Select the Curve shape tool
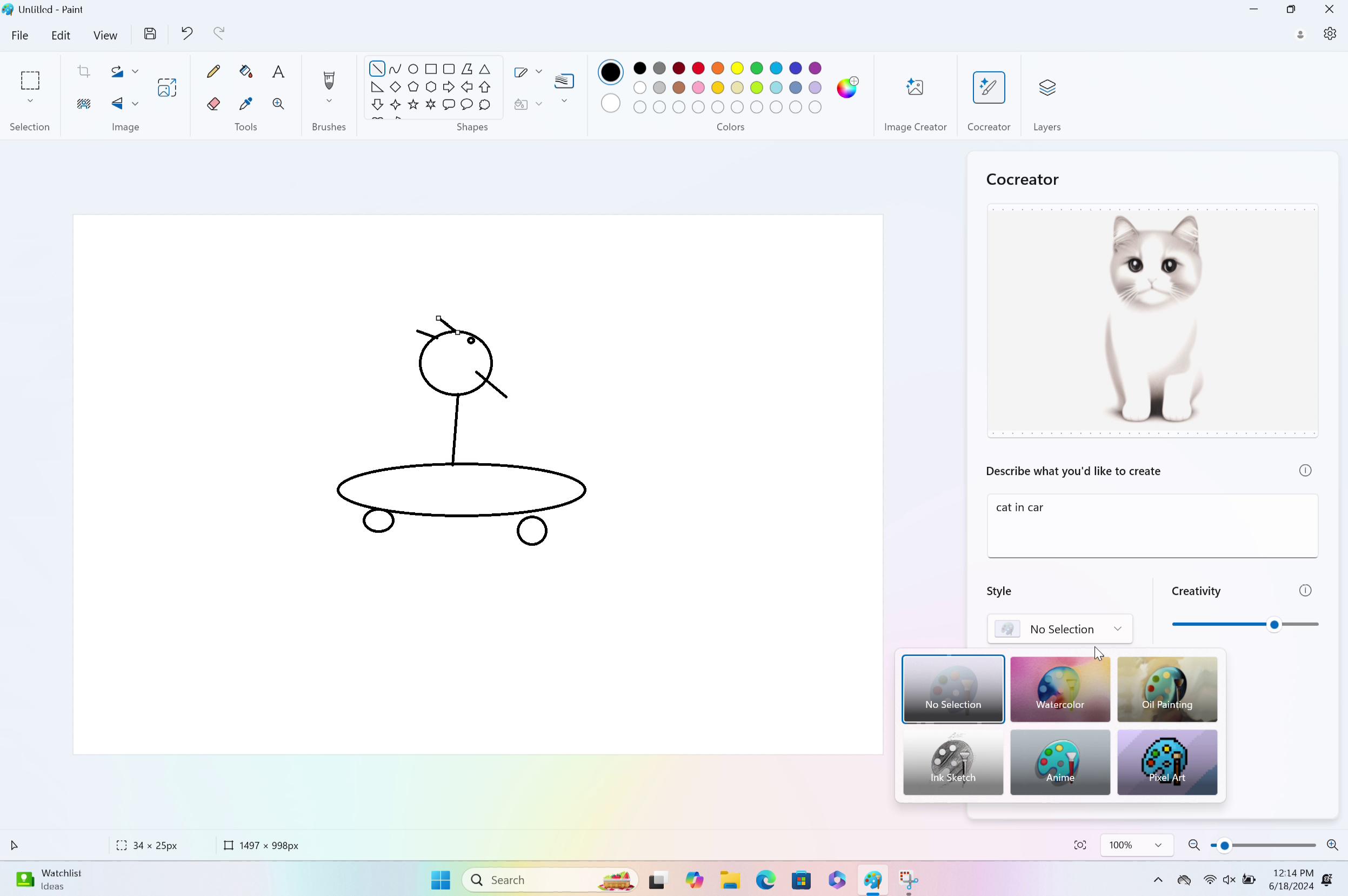This screenshot has width=1348, height=896. (396, 69)
